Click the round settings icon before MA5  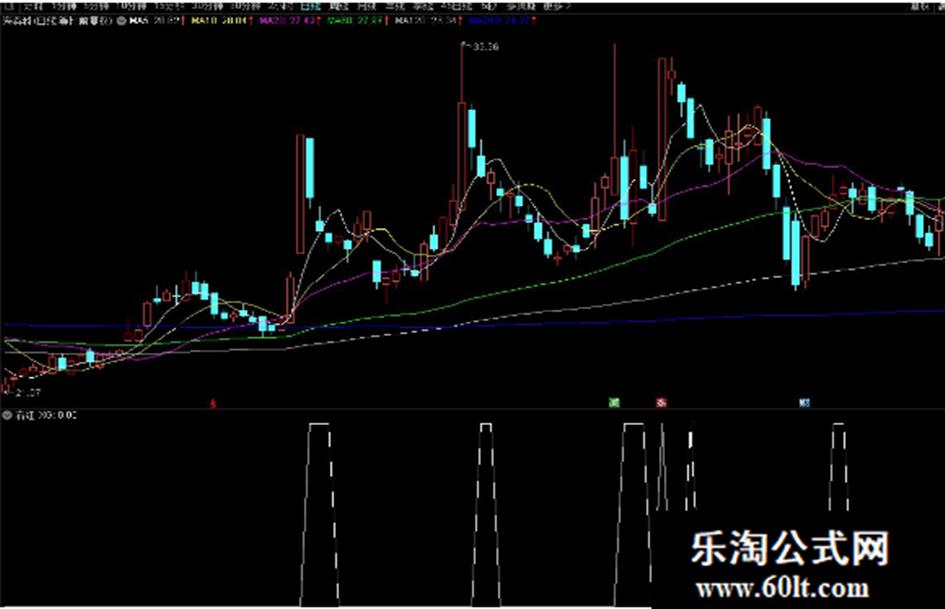[x=121, y=21]
